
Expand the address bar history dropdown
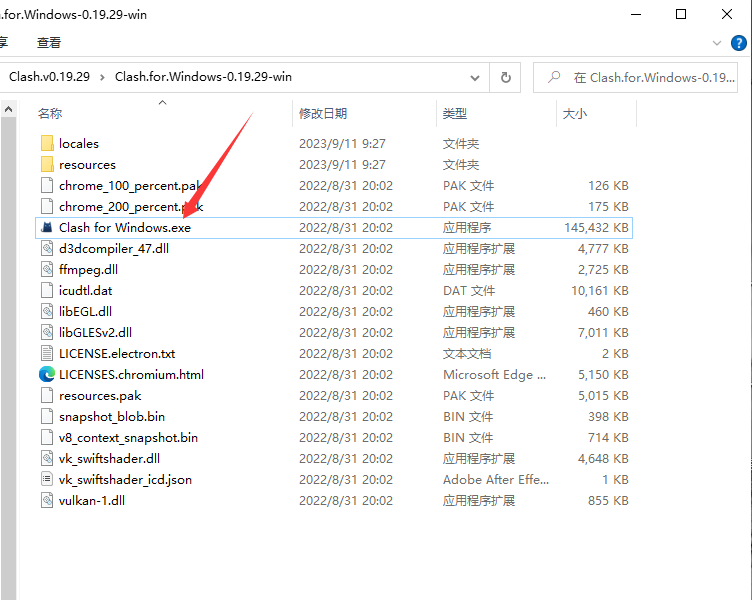click(475, 77)
